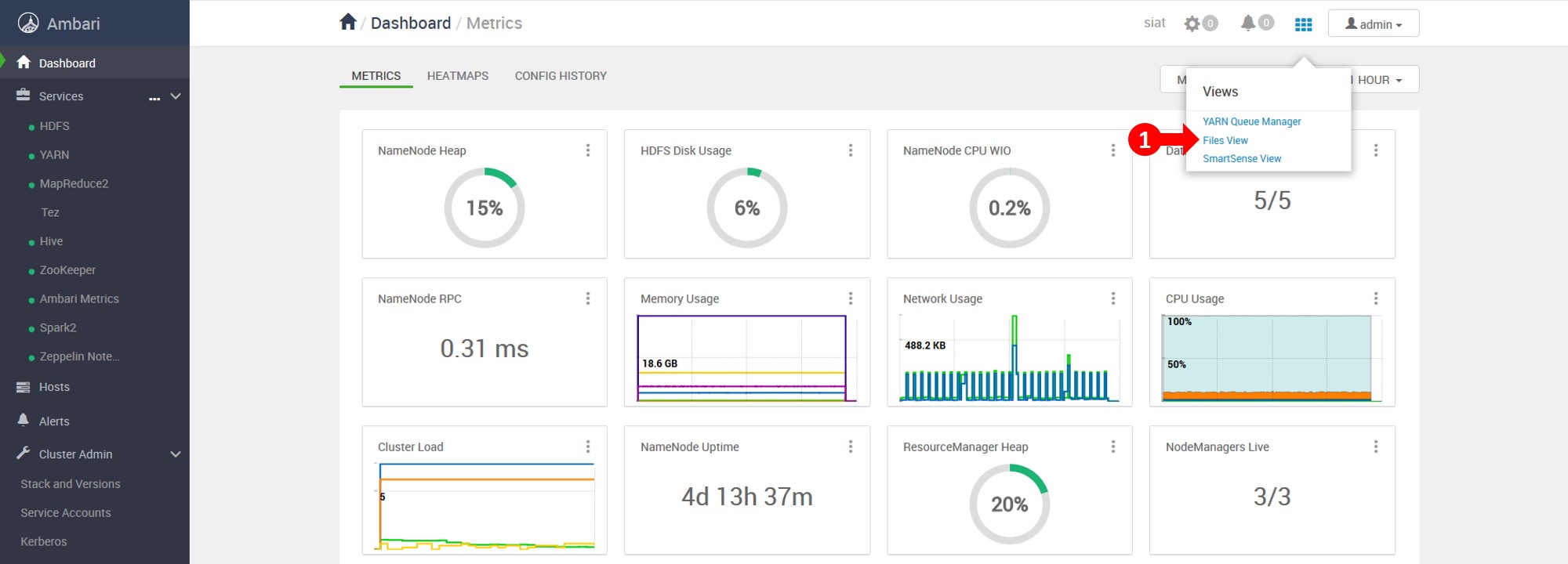Click the Ambari logo icon
The image size is (1568, 564).
coord(28,23)
